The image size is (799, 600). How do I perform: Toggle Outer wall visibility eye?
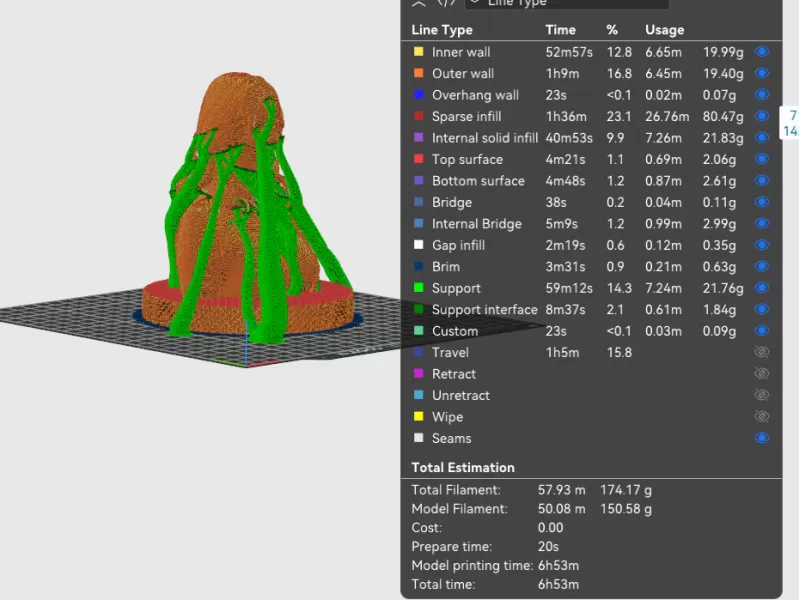[762, 73]
